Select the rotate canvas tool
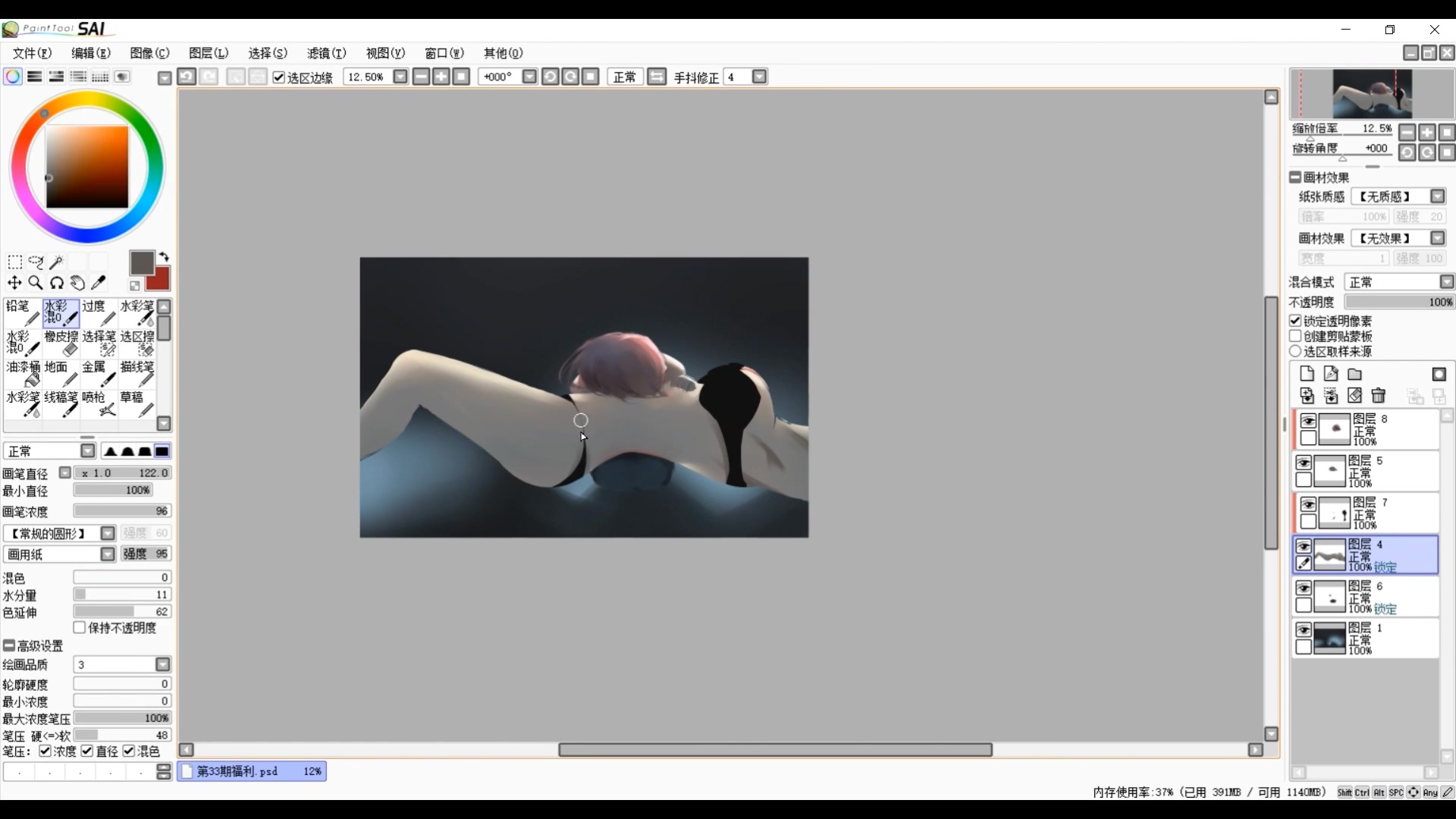The image size is (1456, 819). (56, 283)
